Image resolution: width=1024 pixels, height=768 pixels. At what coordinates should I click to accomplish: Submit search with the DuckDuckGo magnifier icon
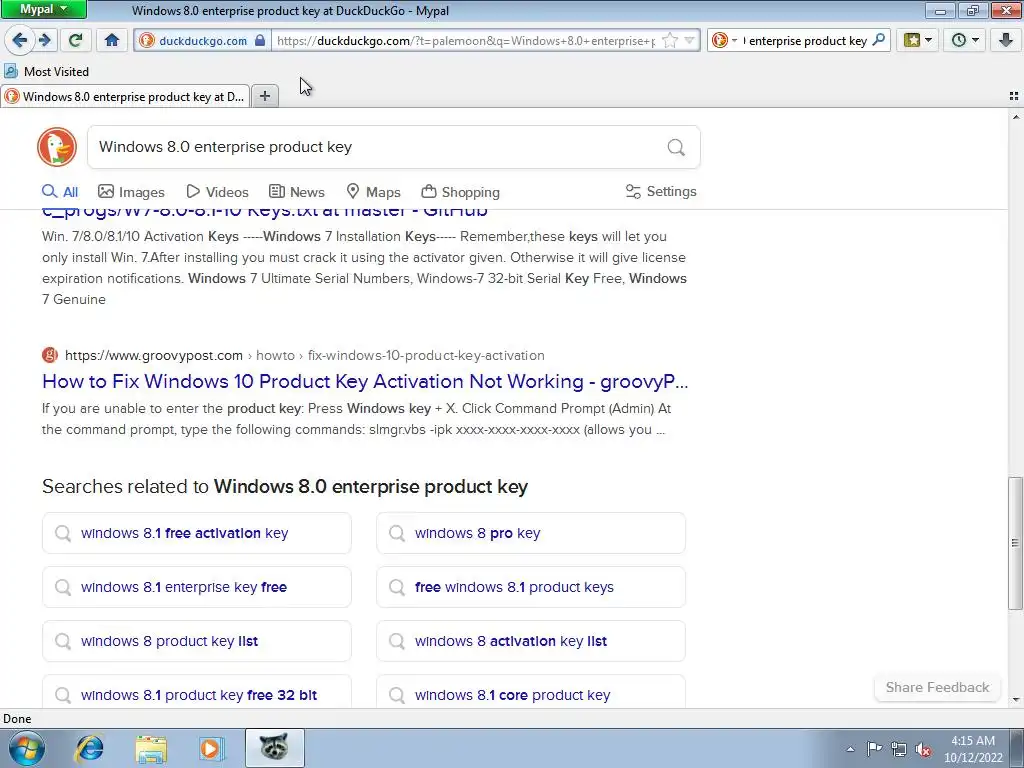point(676,147)
